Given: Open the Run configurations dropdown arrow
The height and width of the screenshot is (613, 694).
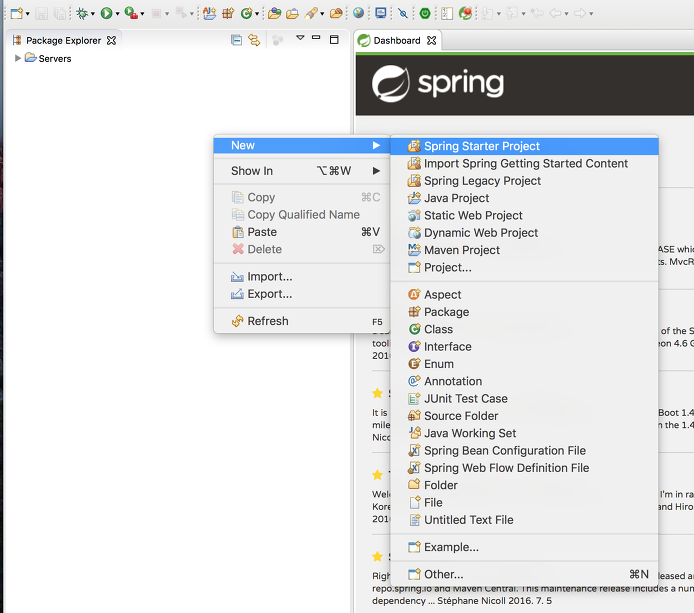Looking at the screenshot, I should coord(117,14).
